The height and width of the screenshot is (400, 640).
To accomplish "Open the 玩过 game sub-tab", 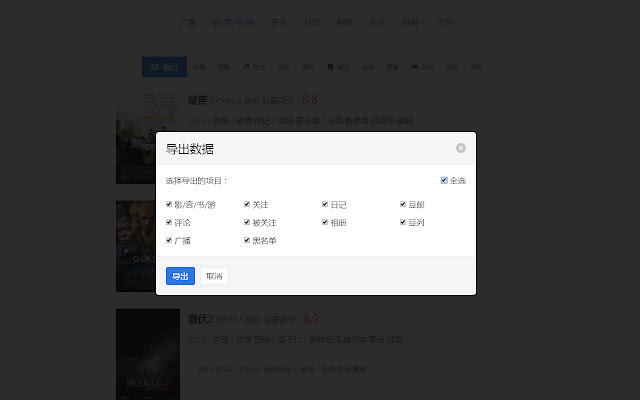I will click(422, 67).
